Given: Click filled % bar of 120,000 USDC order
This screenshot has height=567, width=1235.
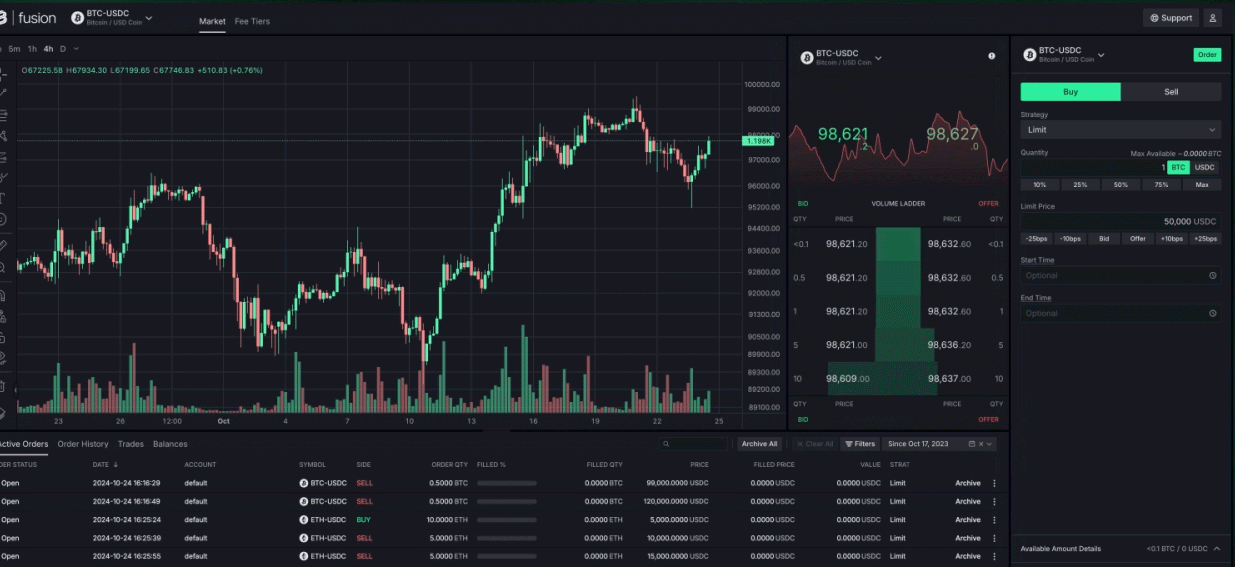Looking at the screenshot, I should [507, 501].
